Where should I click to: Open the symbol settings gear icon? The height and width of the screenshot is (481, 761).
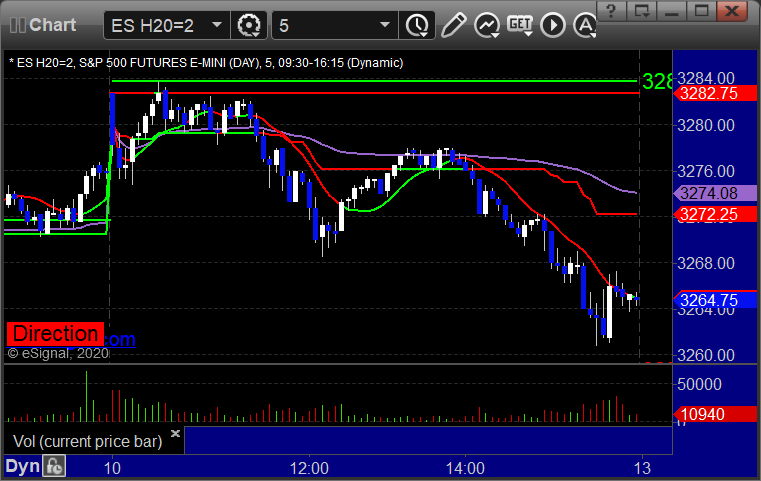tap(249, 25)
